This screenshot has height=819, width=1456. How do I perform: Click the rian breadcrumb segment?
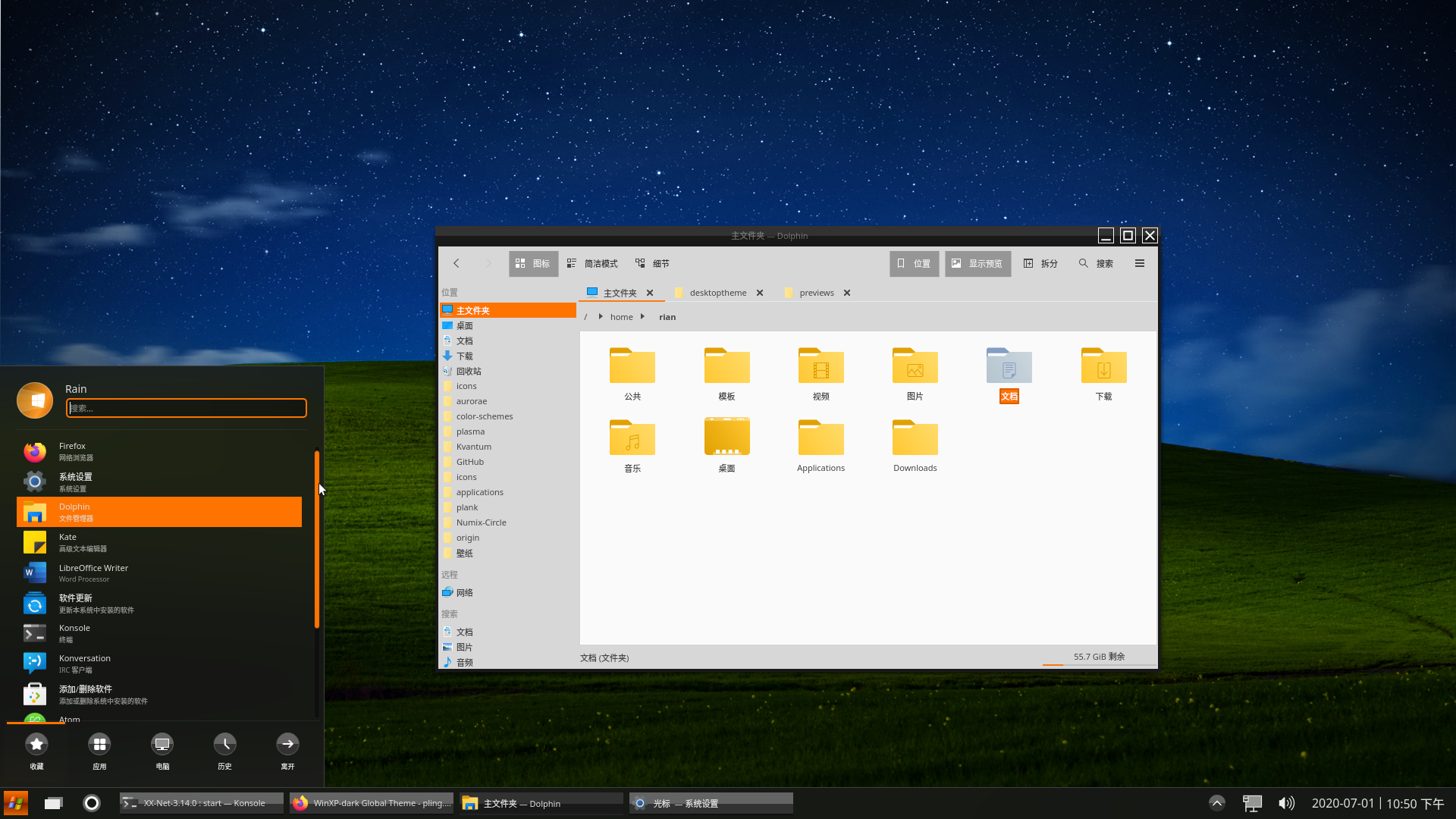point(667,317)
